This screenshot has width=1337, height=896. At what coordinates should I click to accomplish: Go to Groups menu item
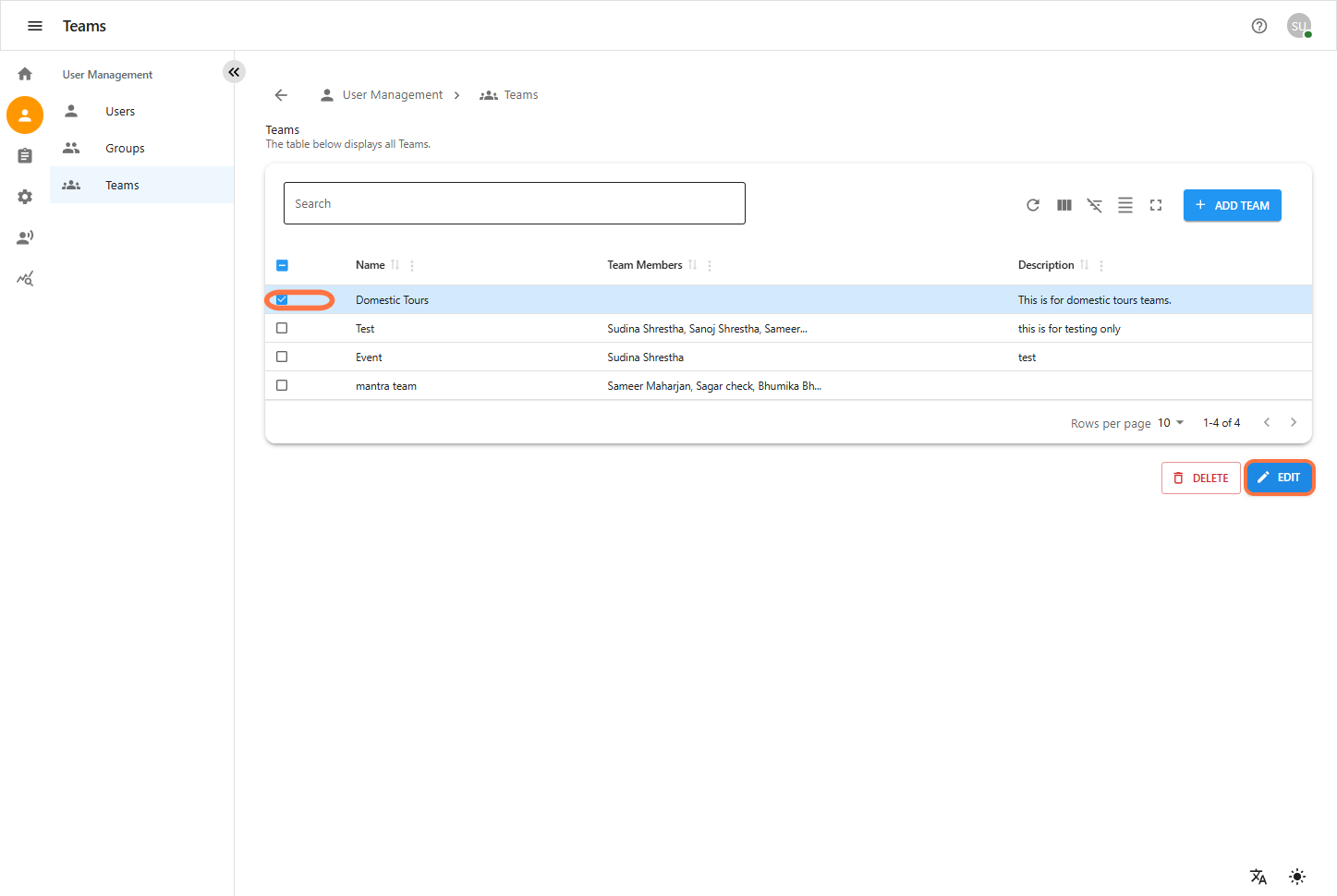pyautogui.click(x=125, y=149)
